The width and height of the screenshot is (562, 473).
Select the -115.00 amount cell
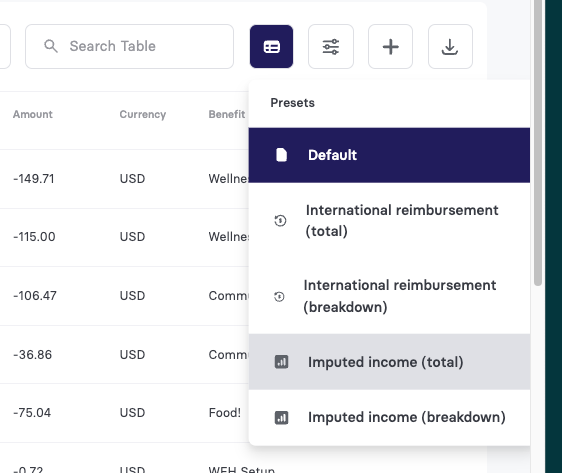[34, 236]
